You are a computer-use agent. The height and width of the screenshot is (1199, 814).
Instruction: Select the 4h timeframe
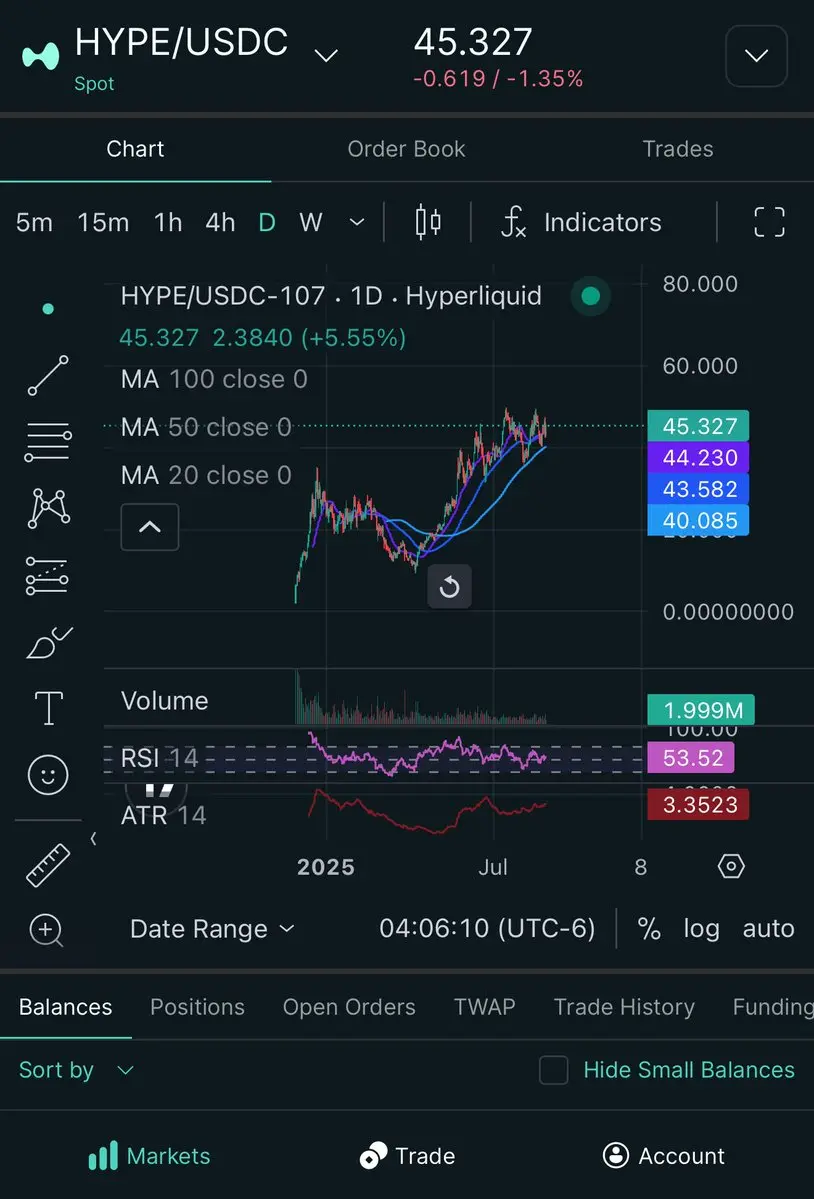tap(220, 223)
